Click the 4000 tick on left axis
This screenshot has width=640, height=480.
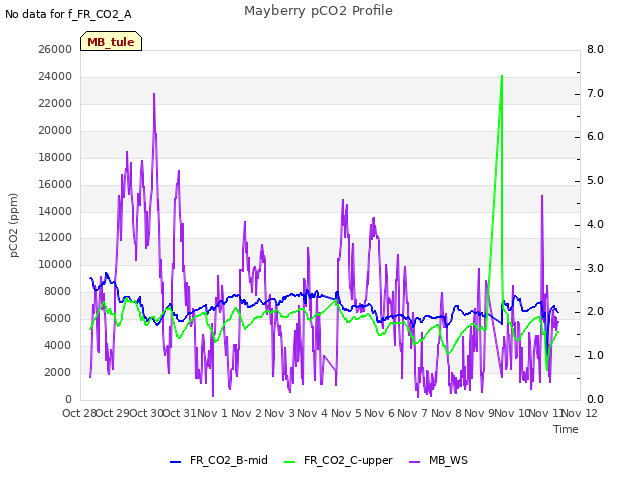point(58,345)
